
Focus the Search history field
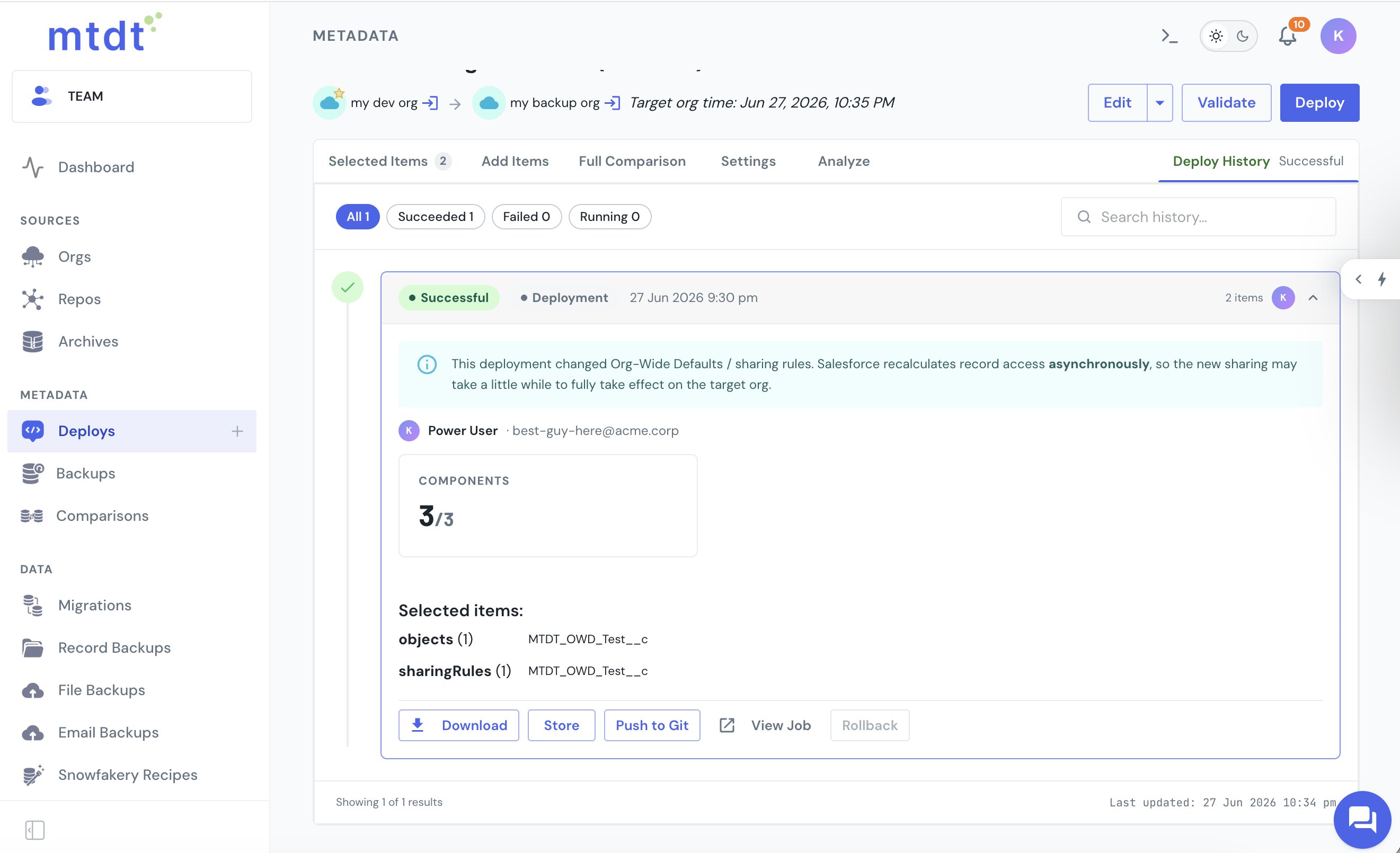coord(1198,217)
